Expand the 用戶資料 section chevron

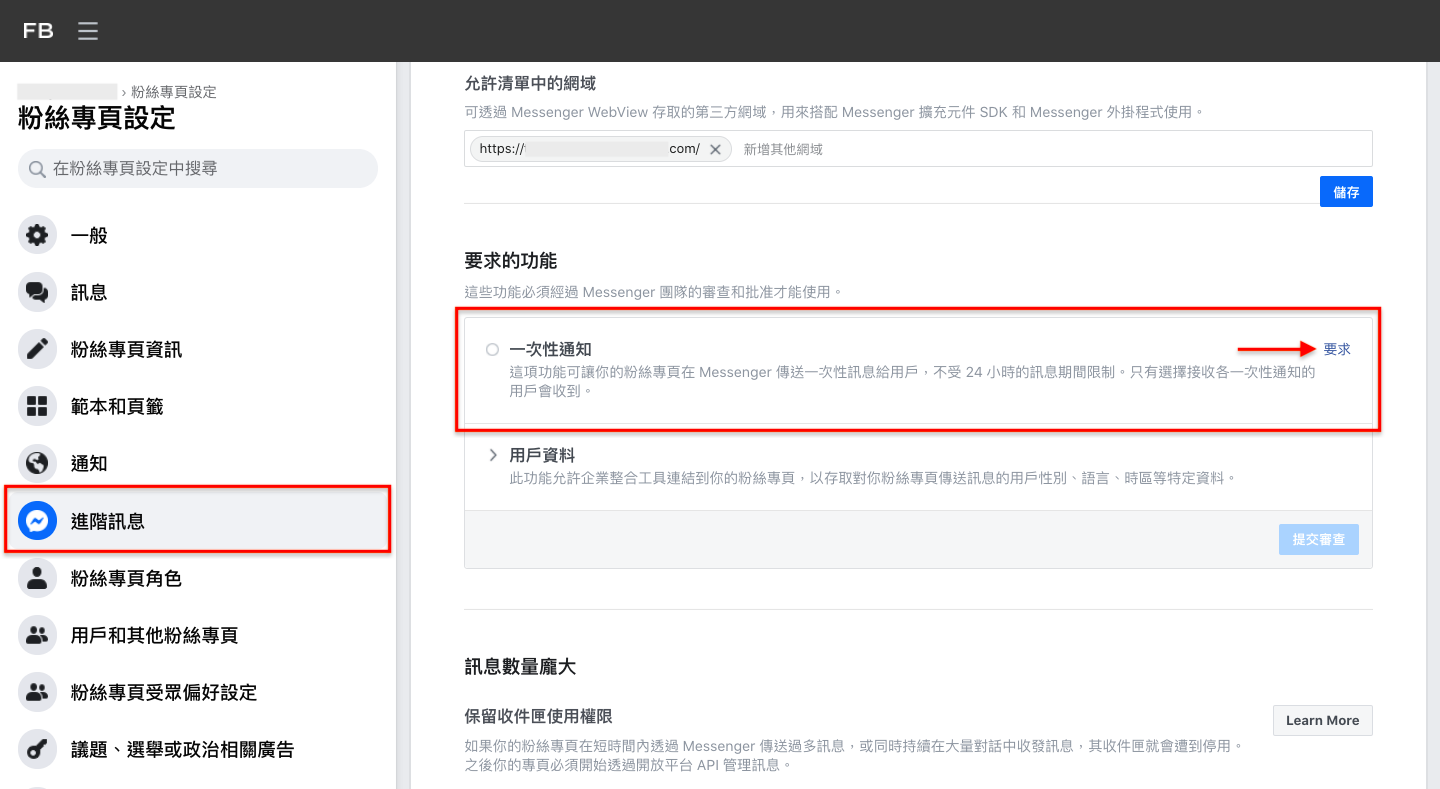pyautogui.click(x=493, y=455)
